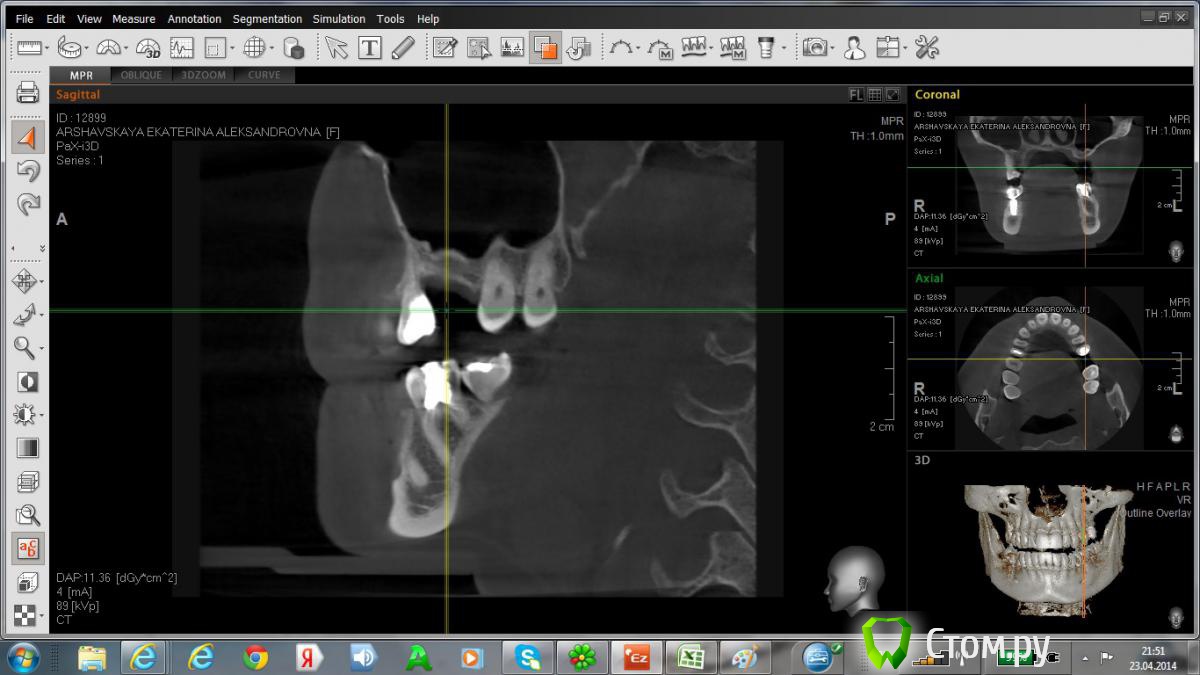Maximize the Sagittal view with expand button
Viewport: 1200px width, 675px height.
[x=893, y=95]
